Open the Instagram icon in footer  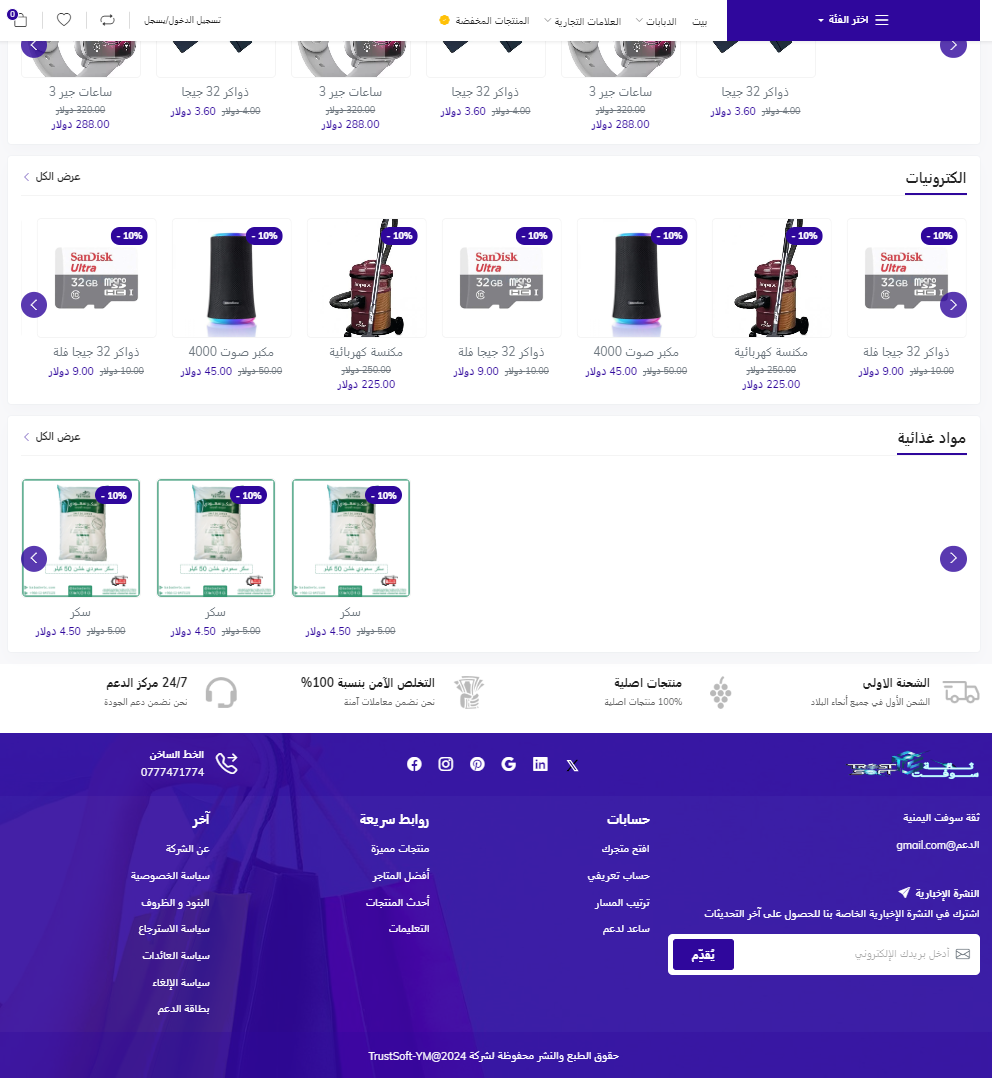(x=445, y=764)
